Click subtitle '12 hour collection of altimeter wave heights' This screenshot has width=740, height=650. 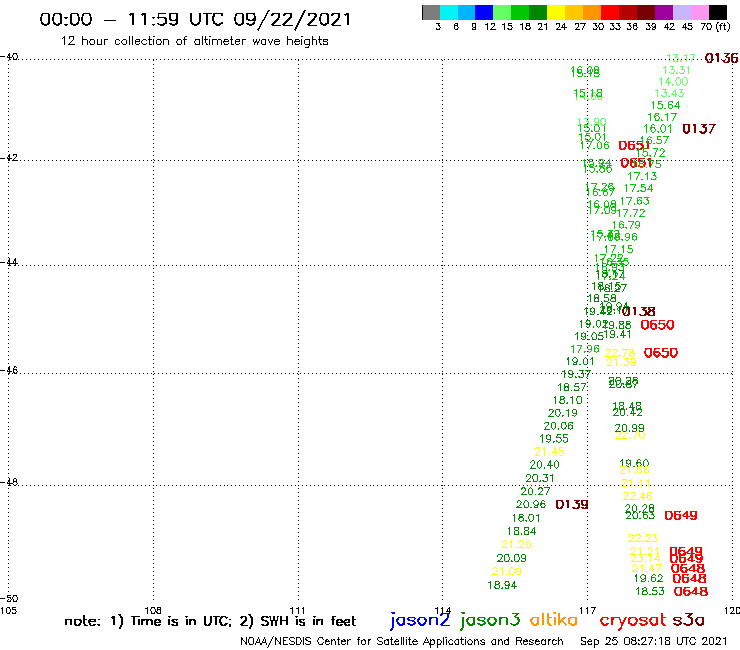coord(194,41)
